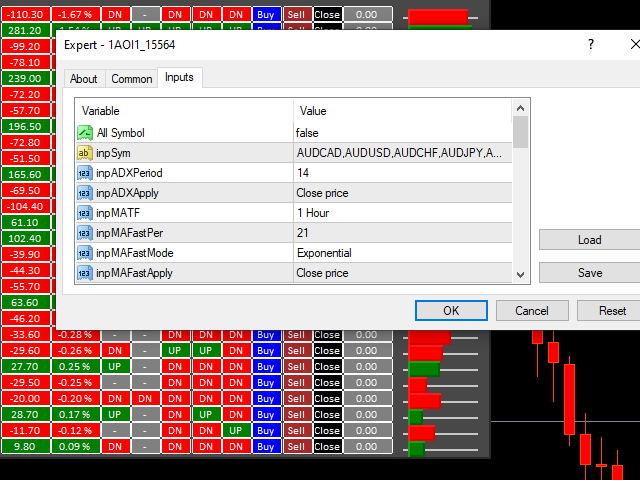This screenshot has width=640, height=480.
Task: Click the inpMATF value 1 Hour
Action: pos(313,213)
